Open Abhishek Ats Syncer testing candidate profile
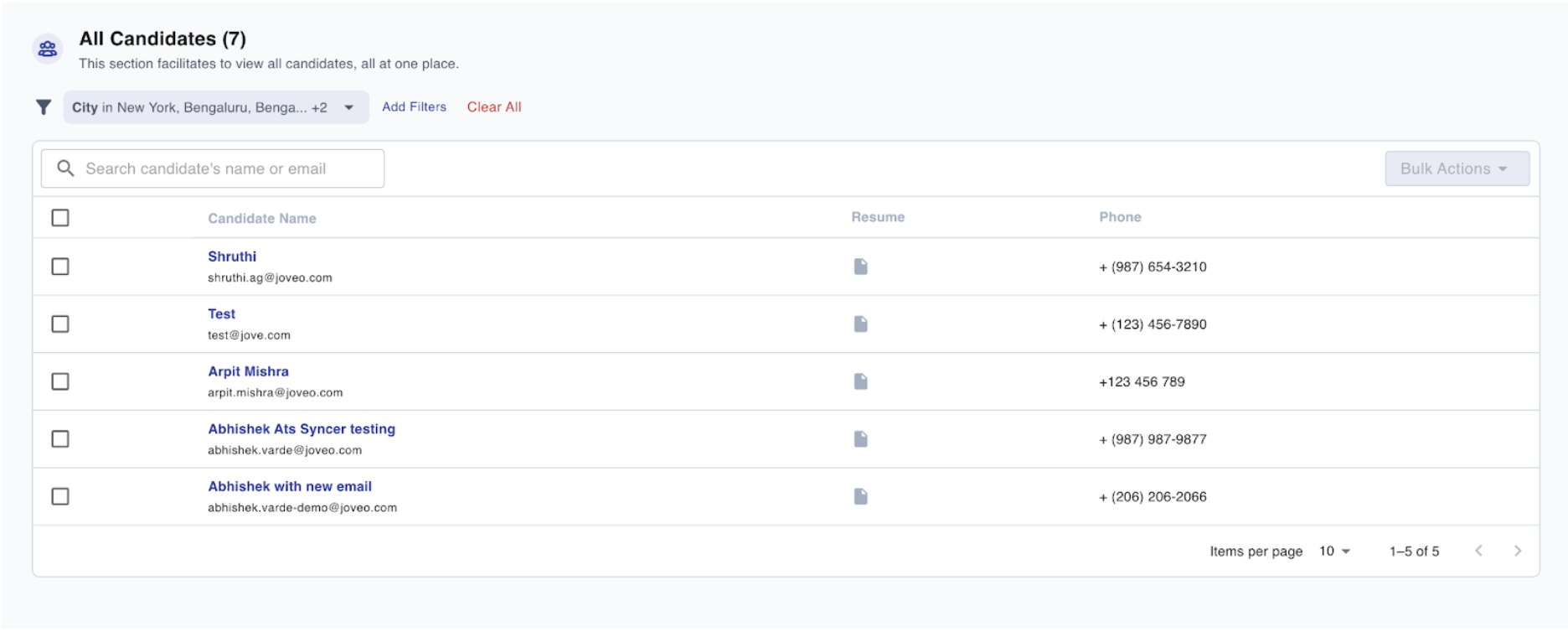The height and width of the screenshot is (632, 1568). click(302, 429)
